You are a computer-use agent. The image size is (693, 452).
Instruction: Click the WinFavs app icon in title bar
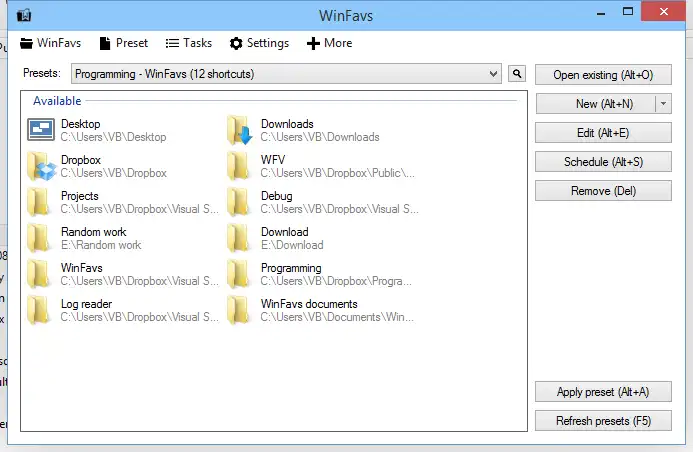pyautogui.click(x=24, y=15)
